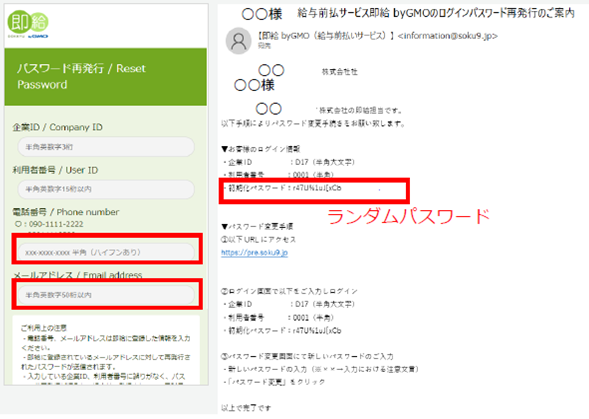
Task: Click sender address information@soku9.jp
Action: (448, 36)
